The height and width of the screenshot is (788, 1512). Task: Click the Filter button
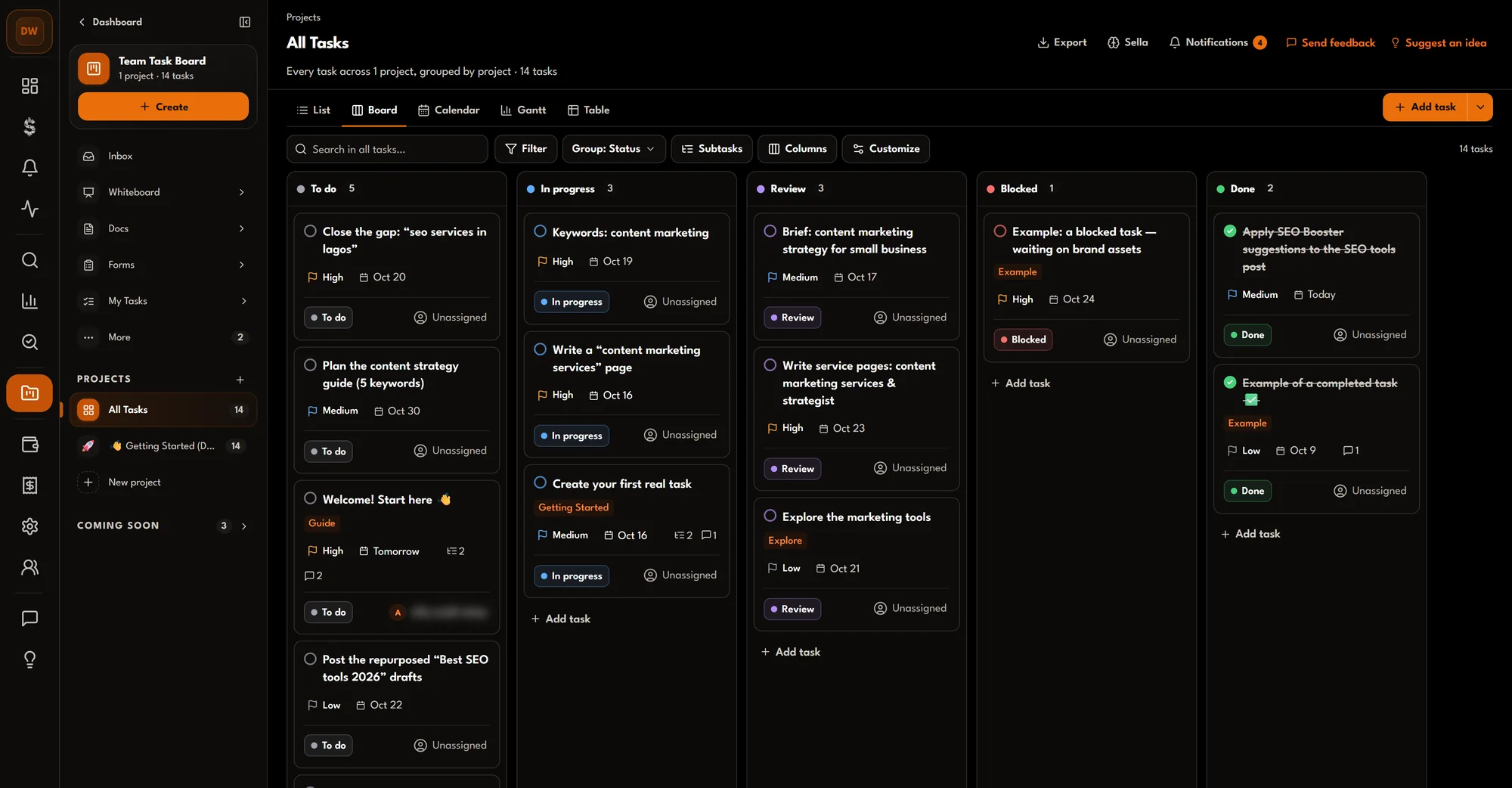point(525,149)
